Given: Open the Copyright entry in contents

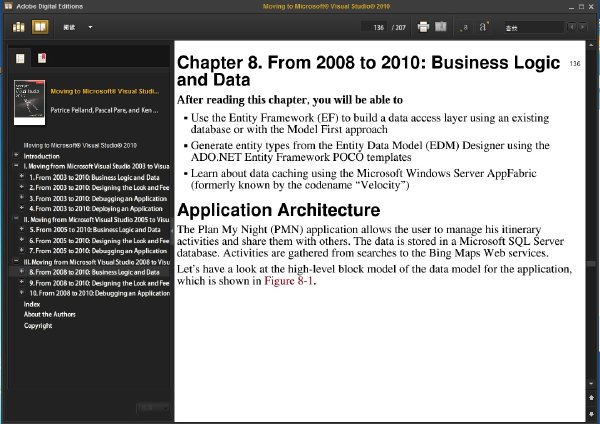Looking at the screenshot, I should point(38,325).
